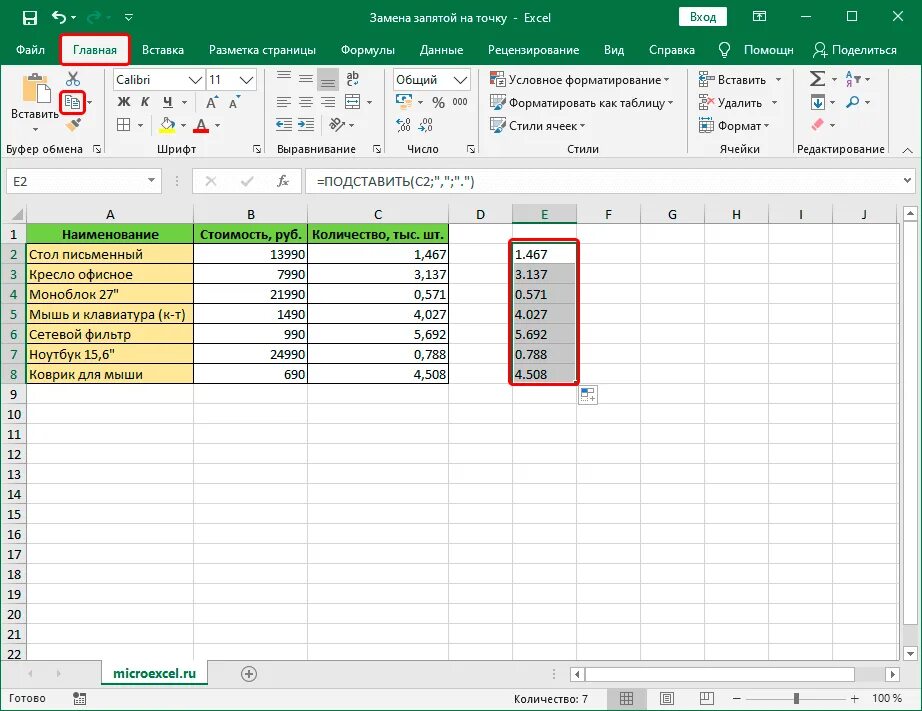Click the 000 comma style icon
This screenshot has height=711, width=922.
460,102
